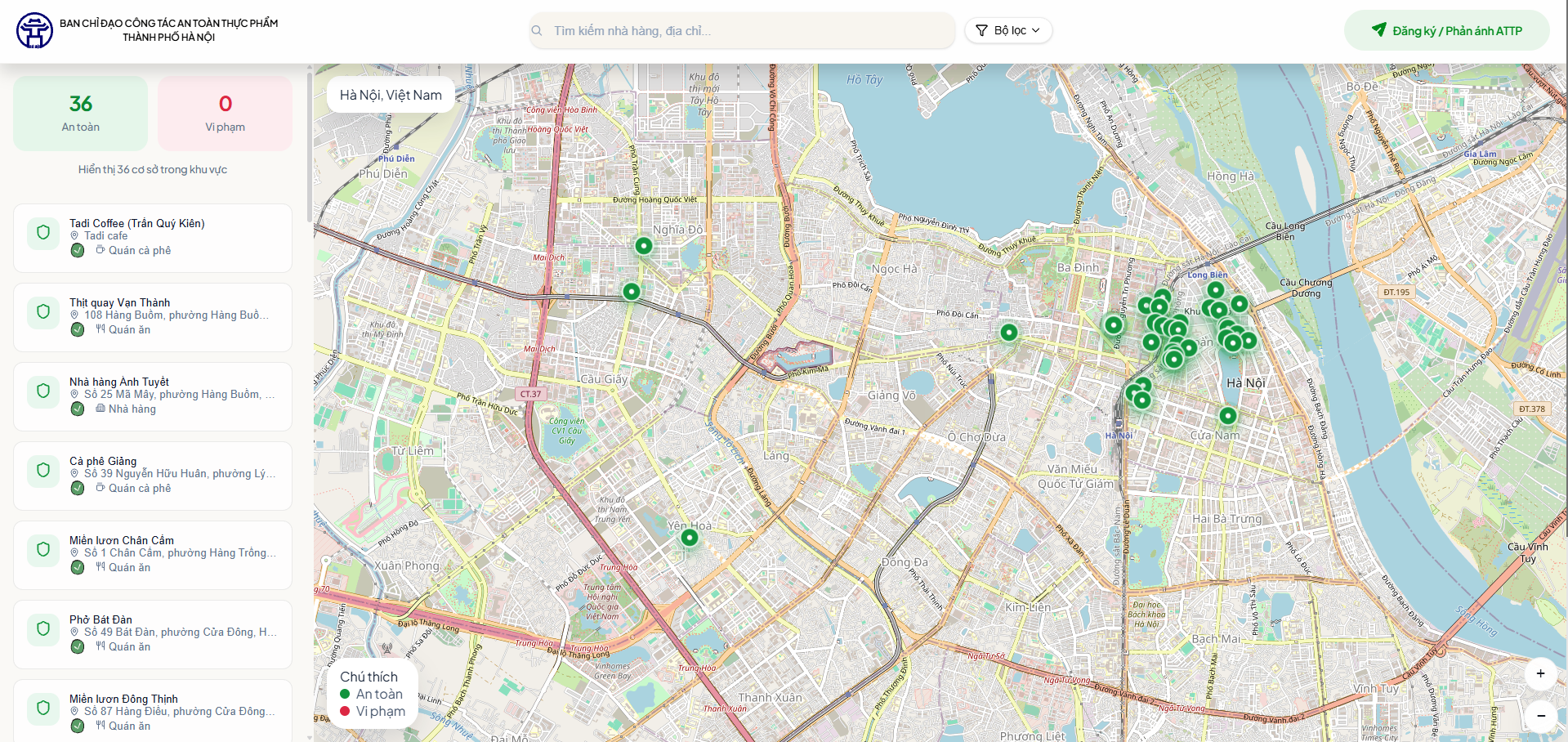This screenshot has width=1568, height=742.
Task: Open the Bộ lọc filter dropdown
Action: tap(1008, 30)
